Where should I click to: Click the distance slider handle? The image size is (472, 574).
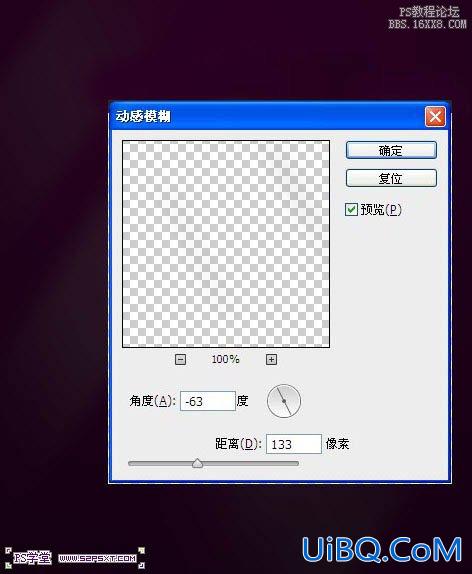pyautogui.click(x=197, y=463)
